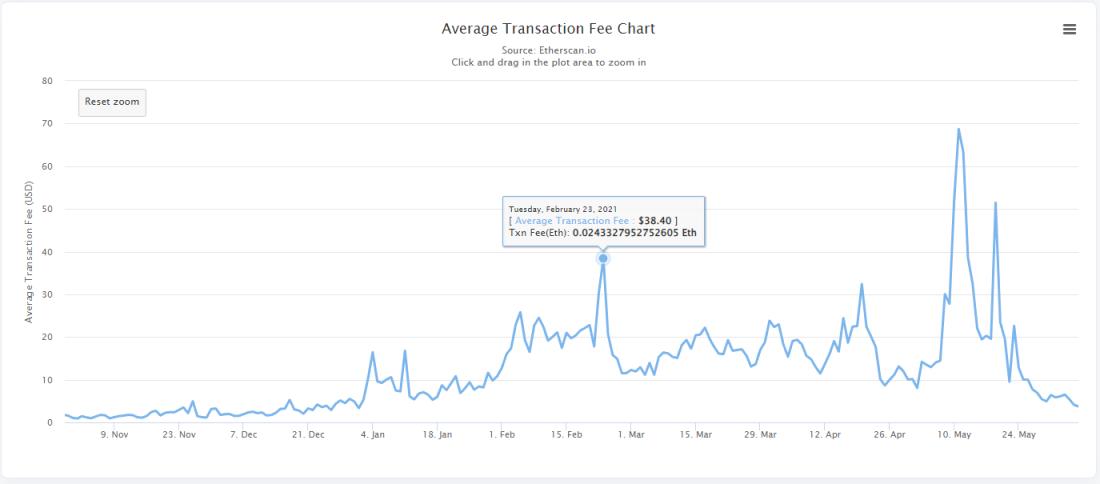1100x484 pixels.
Task: Click the Average Transaction Fee (USD) axis title
Action: [x=29, y=252]
